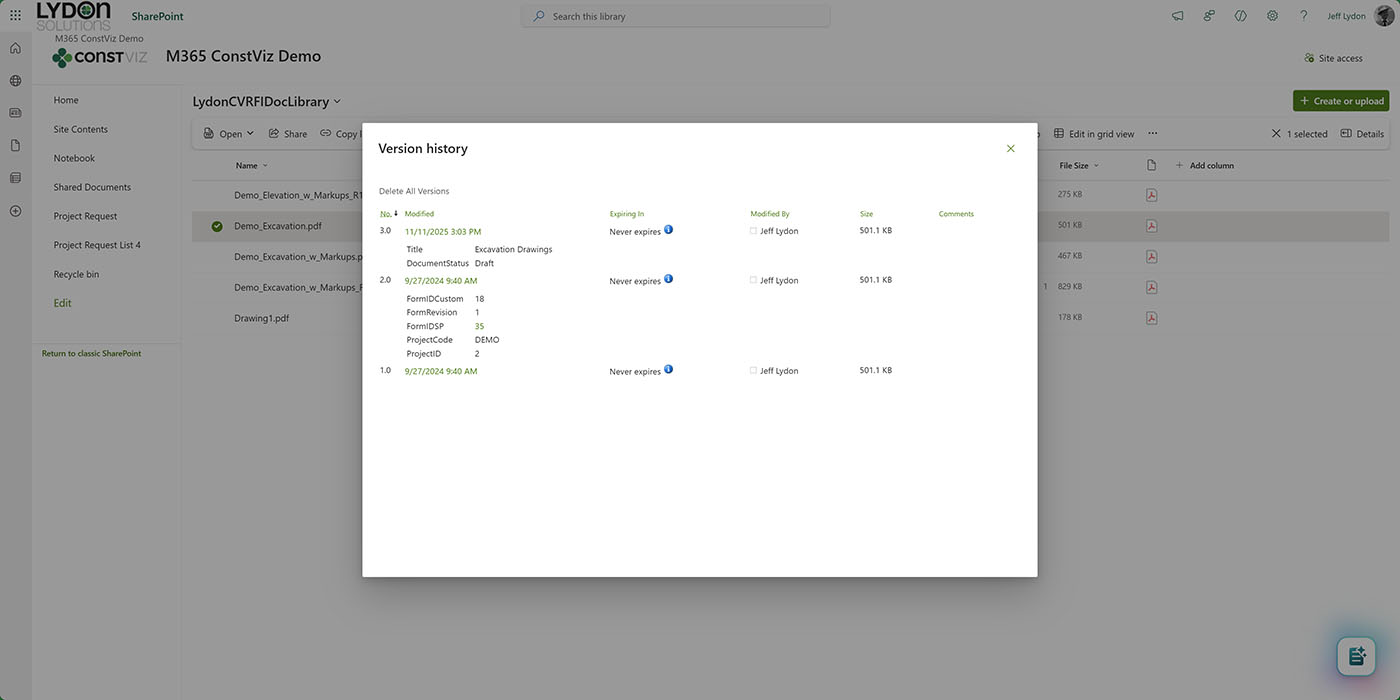
Task: Click the settings gear icon
Action: pyautogui.click(x=1272, y=16)
